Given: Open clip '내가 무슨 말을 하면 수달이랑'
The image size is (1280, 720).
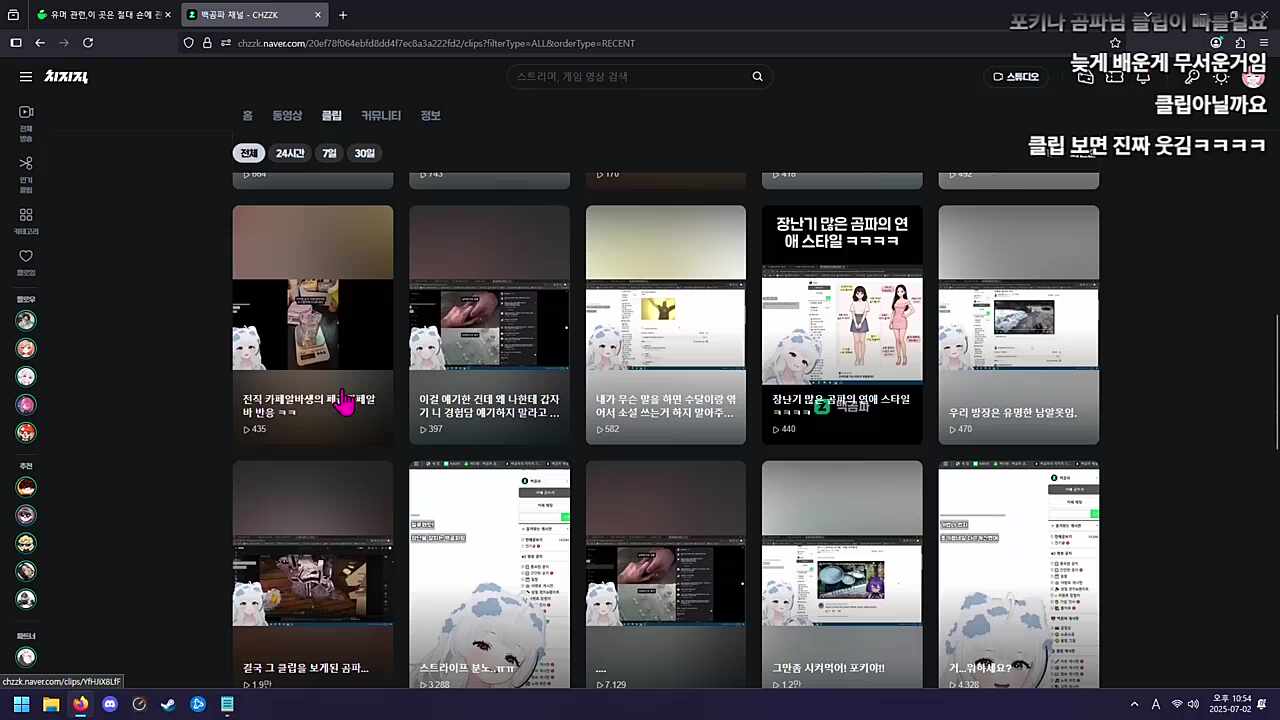Looking at the screenshot, I should pyautogui.click(x=666, y=325).
